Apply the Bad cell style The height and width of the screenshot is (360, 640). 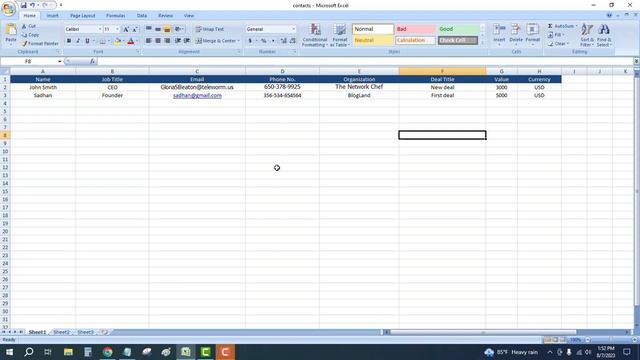(x=415, y=29)
